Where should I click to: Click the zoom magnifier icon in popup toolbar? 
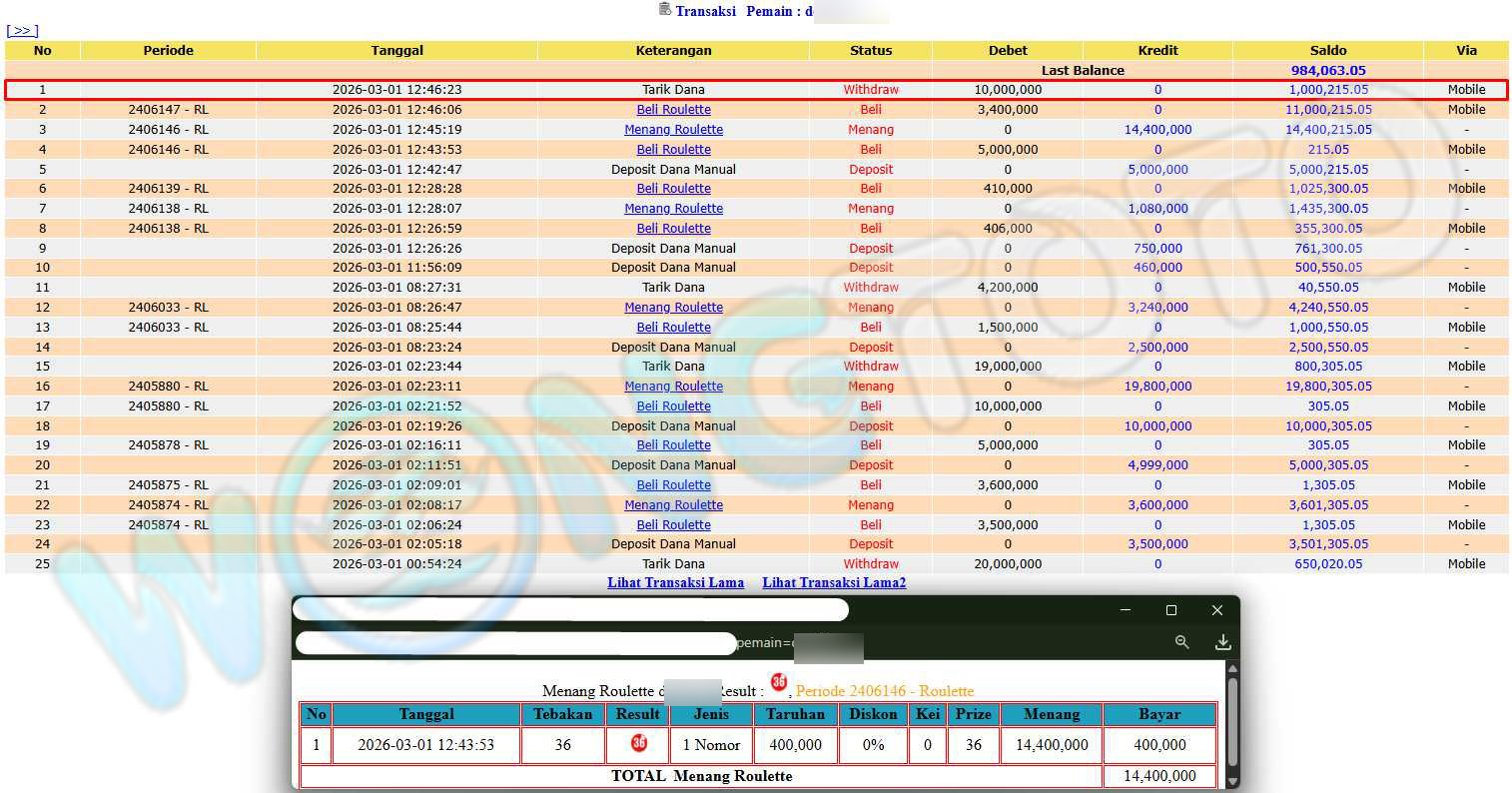pos(1181,642)
